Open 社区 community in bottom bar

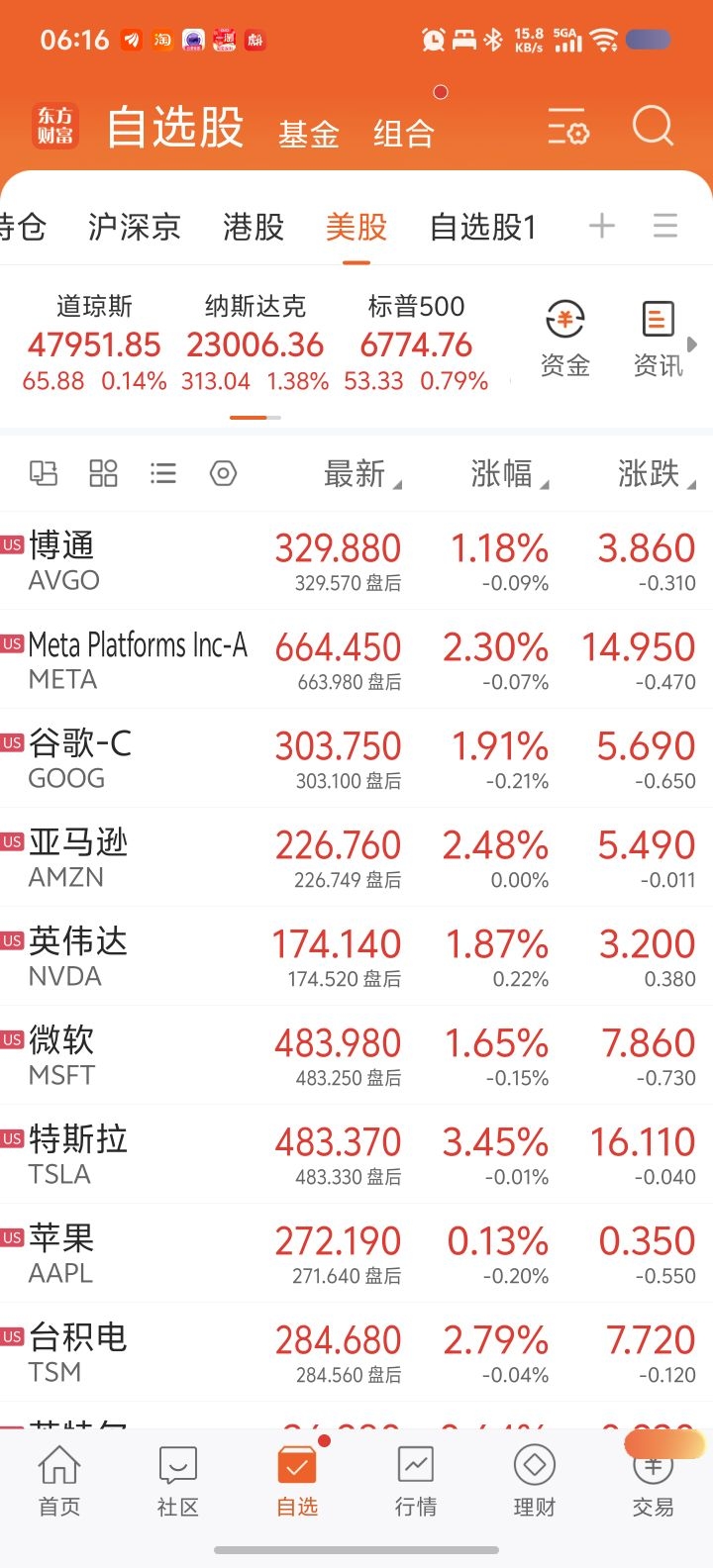click(178, 1481)
